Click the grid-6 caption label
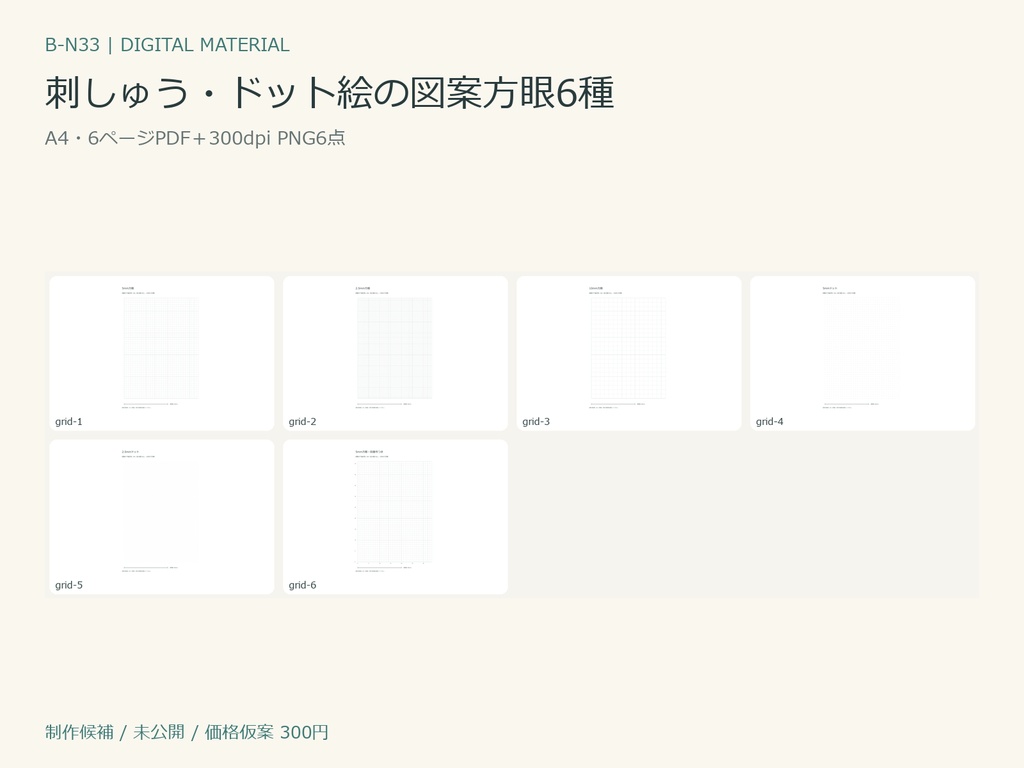1024x768 pixels. pyautogui.click(x=302, y=585)
